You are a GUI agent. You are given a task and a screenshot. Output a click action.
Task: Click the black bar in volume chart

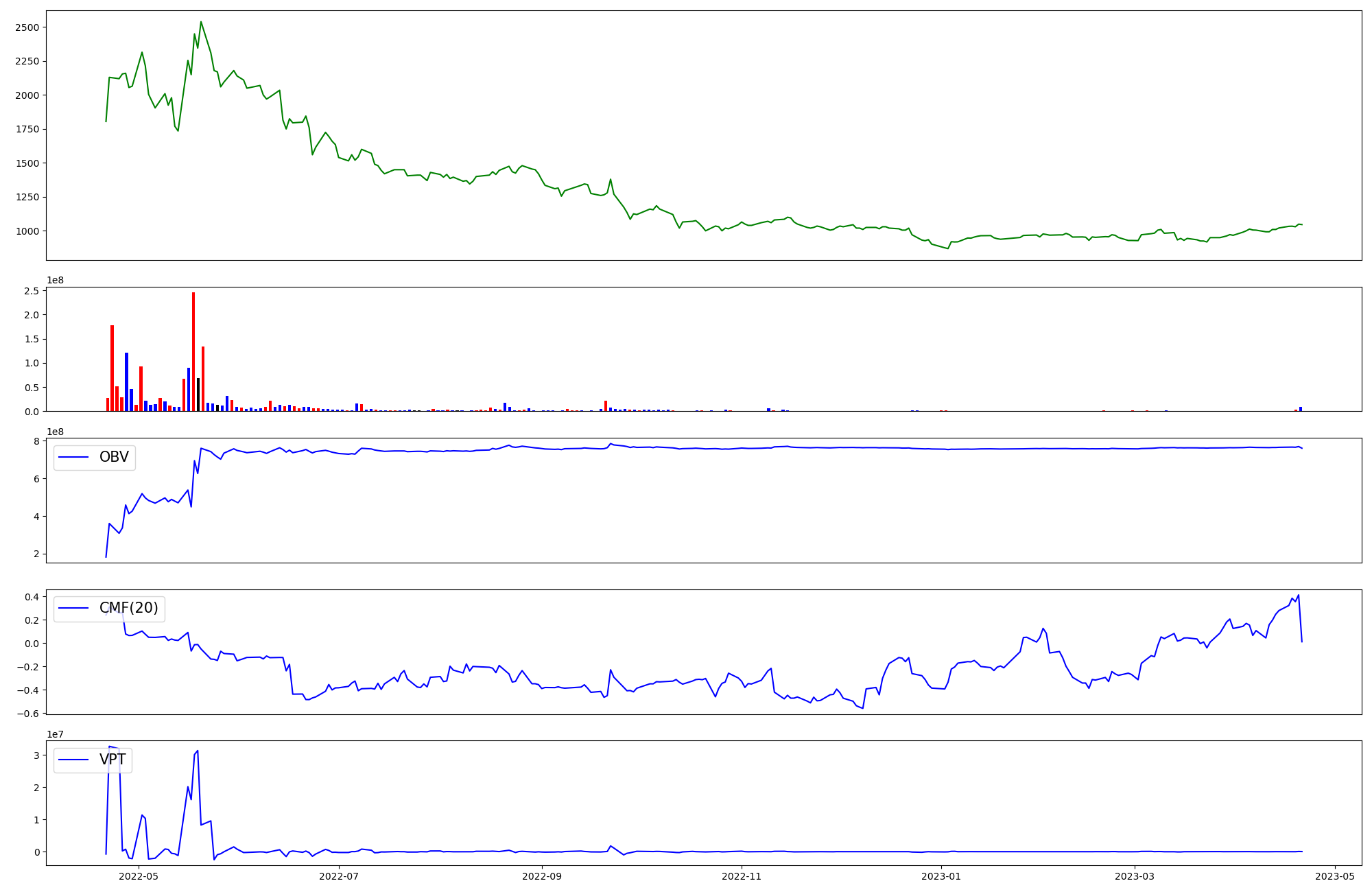pyautogui.click(x=198, y=395)
